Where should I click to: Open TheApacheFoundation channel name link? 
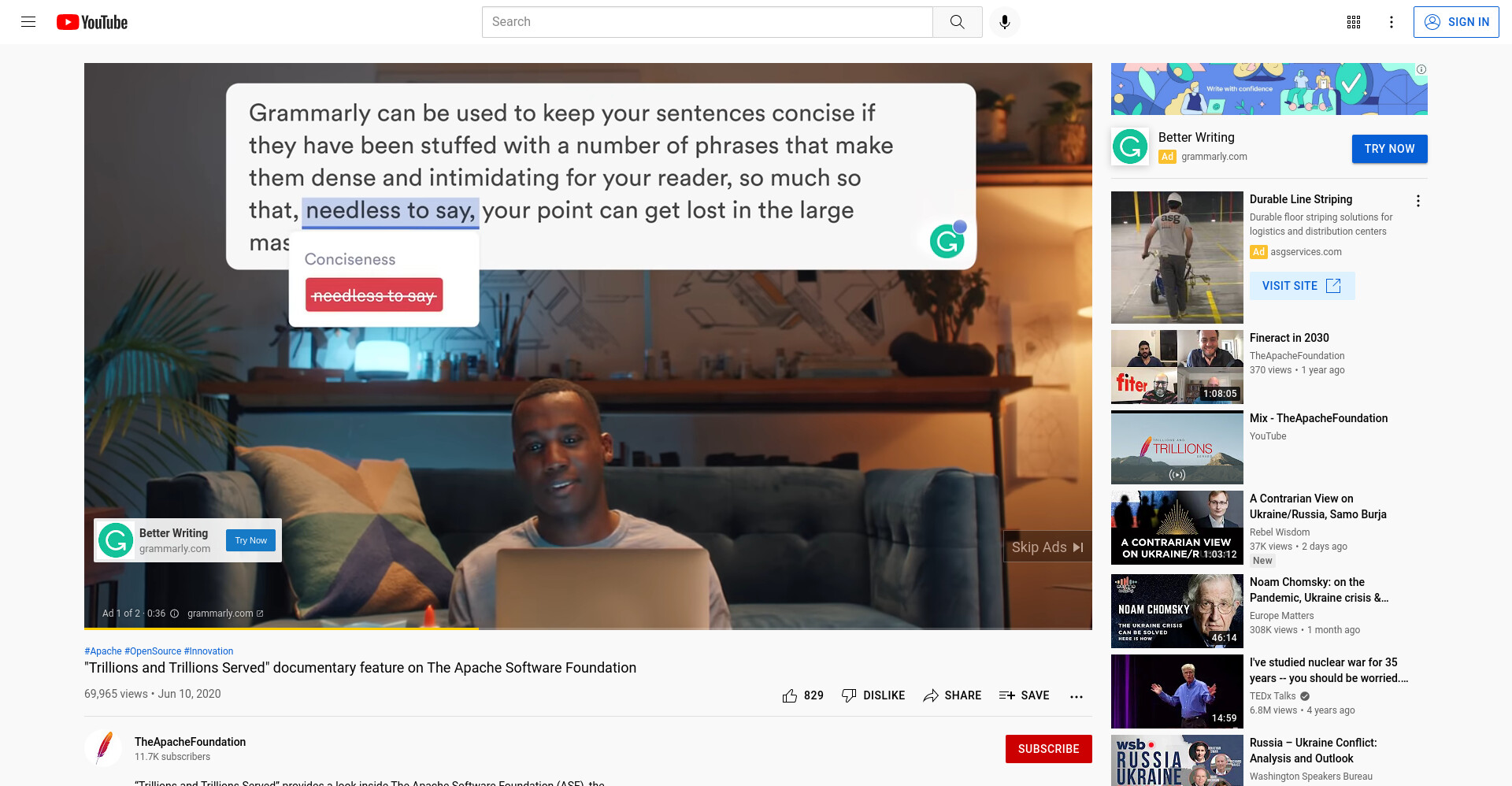tap(190, 742)
